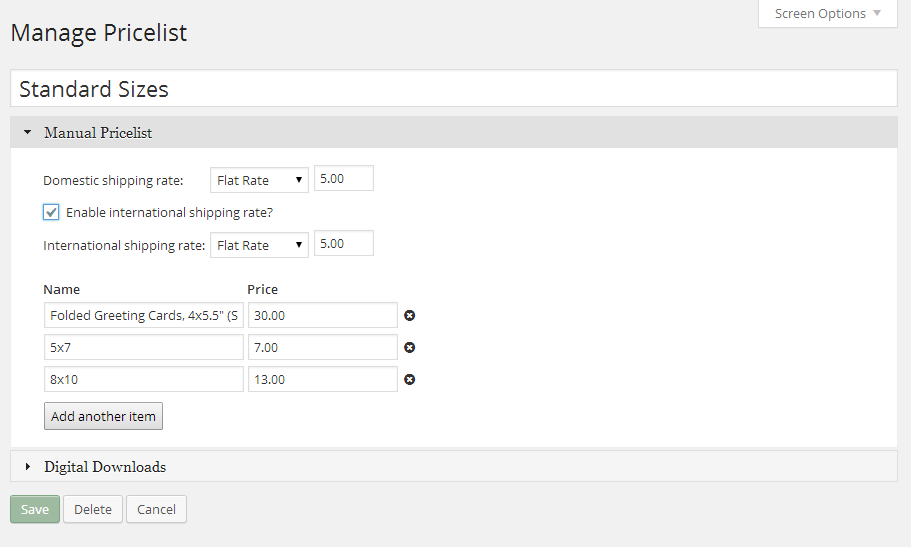Open Domestic shipping rate type dropdown
Screen dimensions: 911x547
pyautogui.click(x=259, y=180)
